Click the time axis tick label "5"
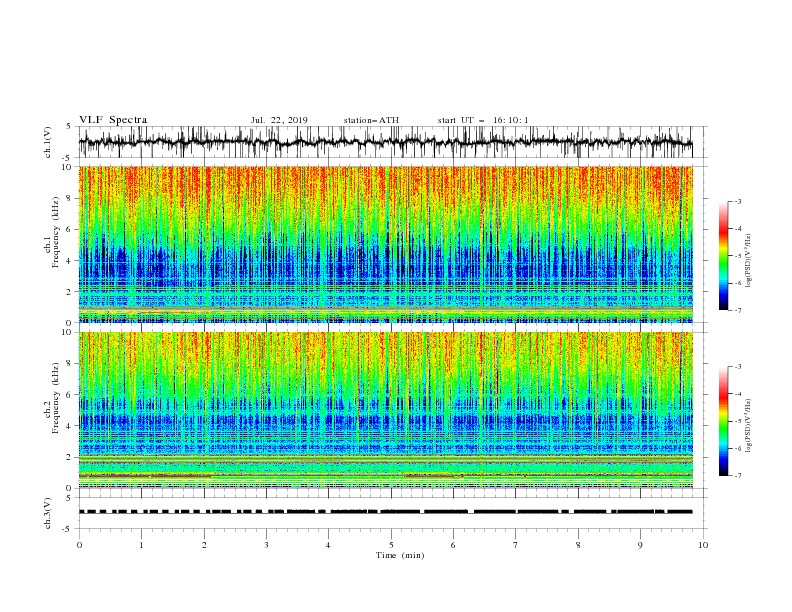 pyautogui.click(x=391, y=545)
